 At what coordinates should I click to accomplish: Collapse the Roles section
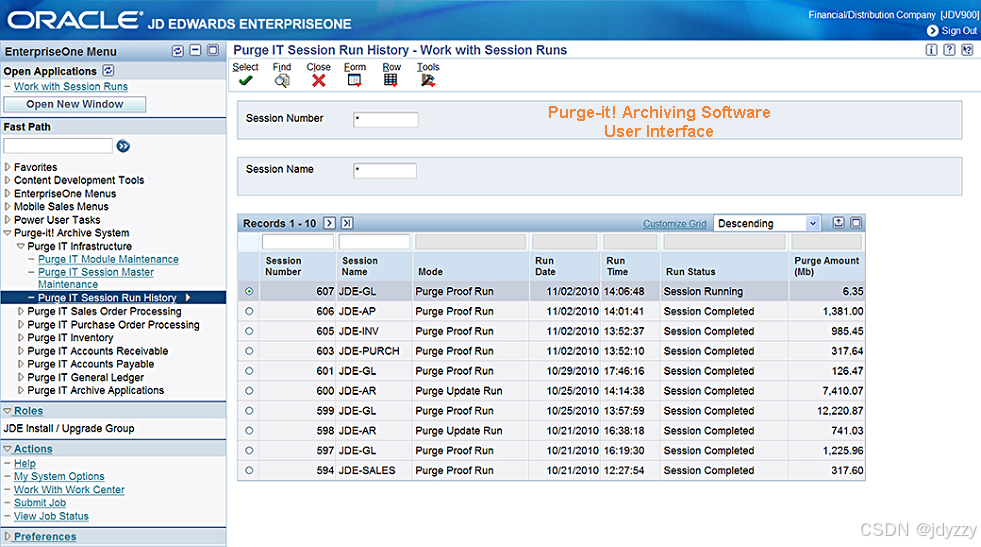(8, 411)
